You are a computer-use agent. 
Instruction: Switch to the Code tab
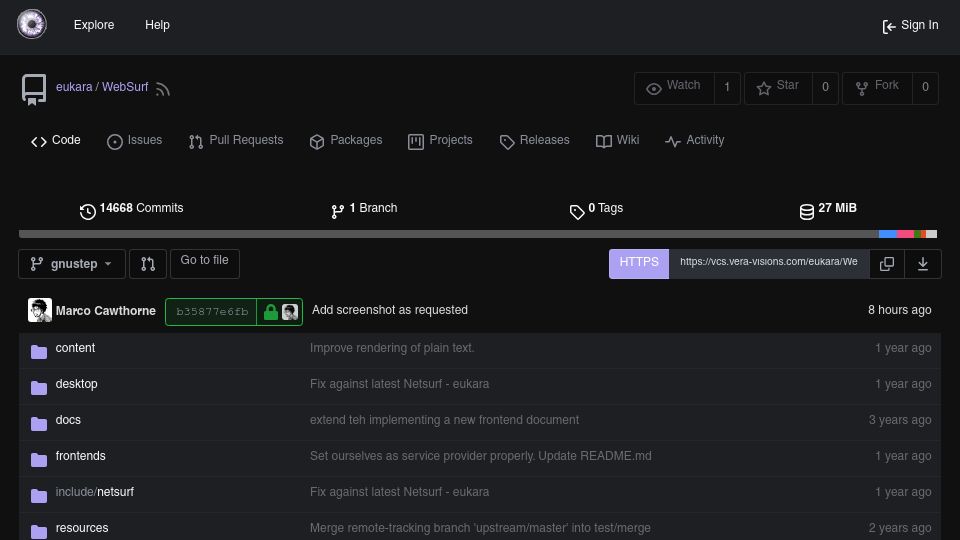(56, 141)
